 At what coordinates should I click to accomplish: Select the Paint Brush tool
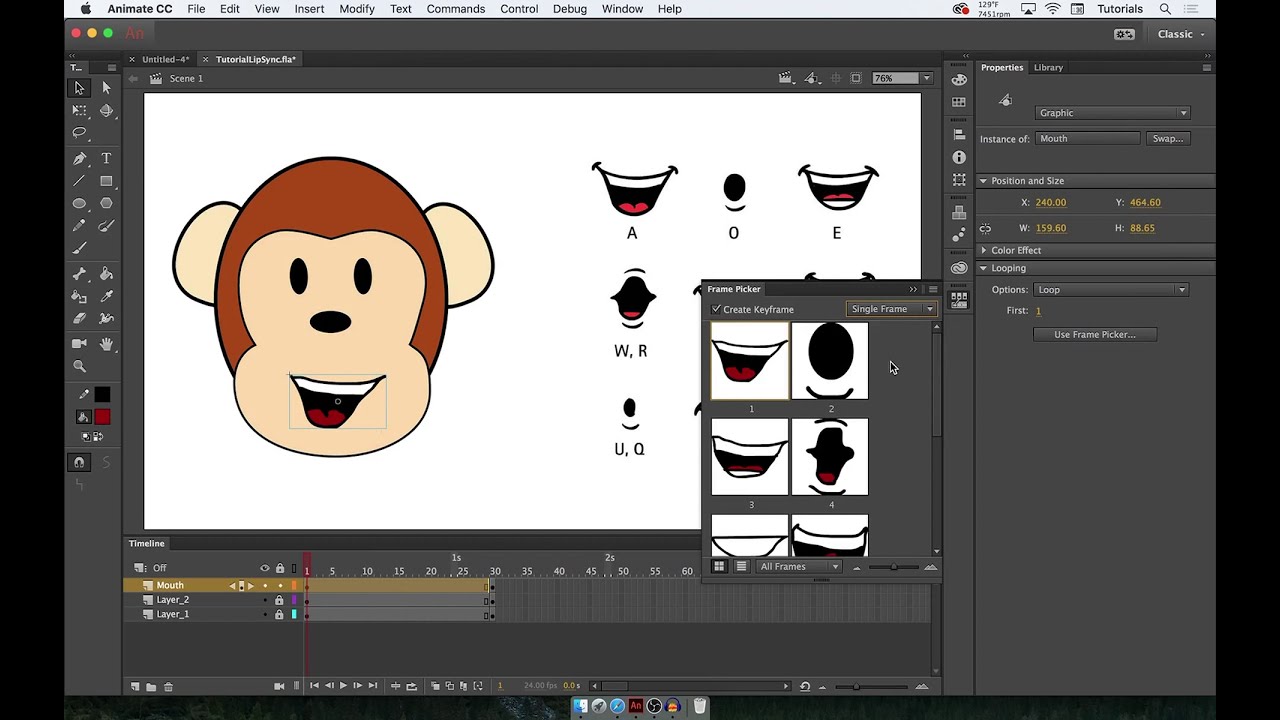click(x=106, y=226)
